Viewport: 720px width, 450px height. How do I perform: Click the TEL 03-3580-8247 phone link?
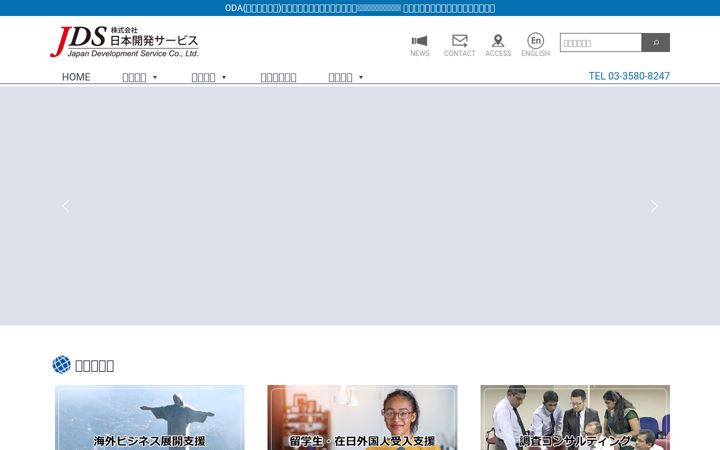(x=629, y=76)
